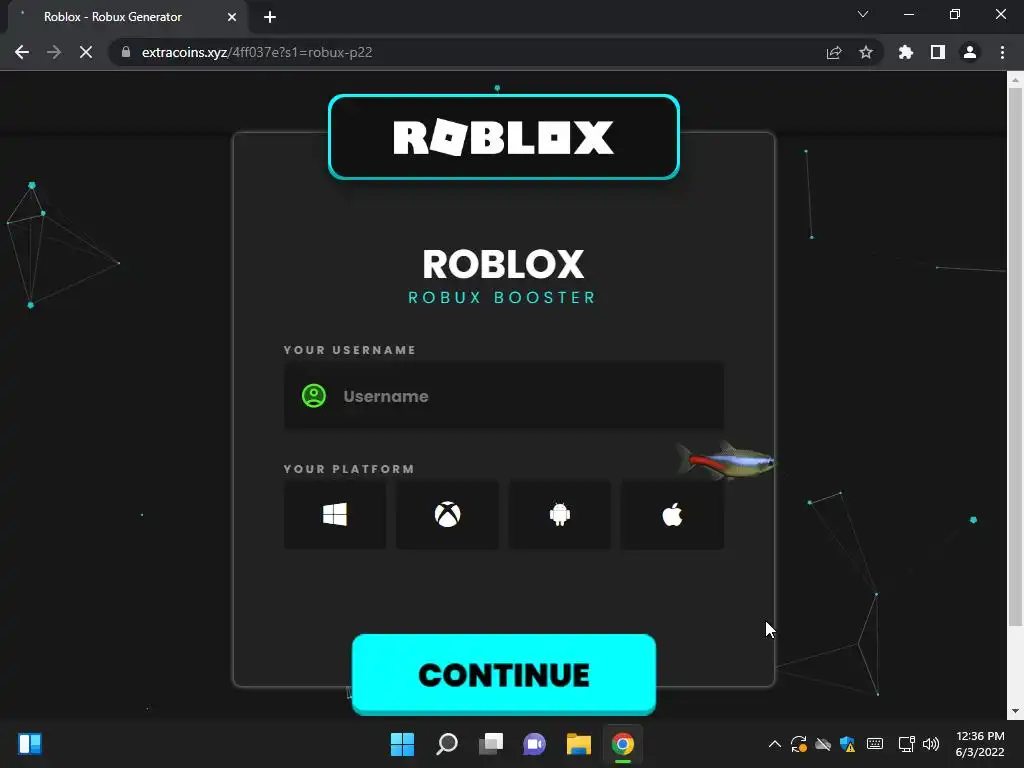
Task: Open Task View on taskbar
Action: tap(491, 744)
